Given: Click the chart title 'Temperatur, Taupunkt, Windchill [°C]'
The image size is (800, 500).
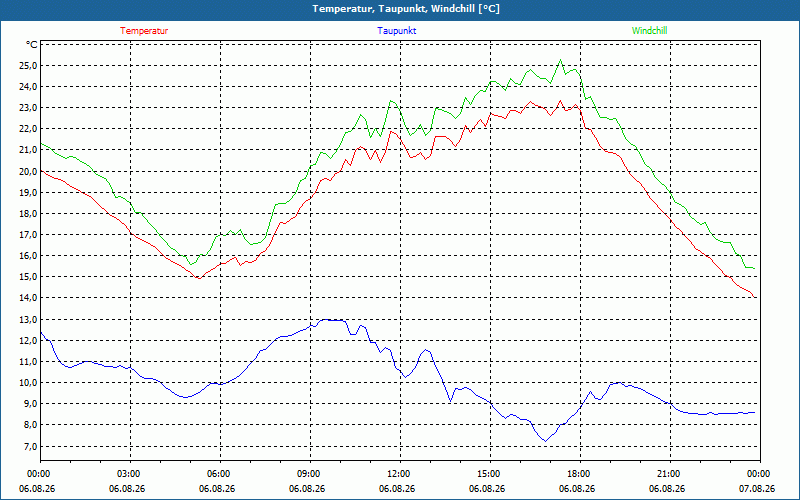Looking at the screenshot, I should 406,9.
